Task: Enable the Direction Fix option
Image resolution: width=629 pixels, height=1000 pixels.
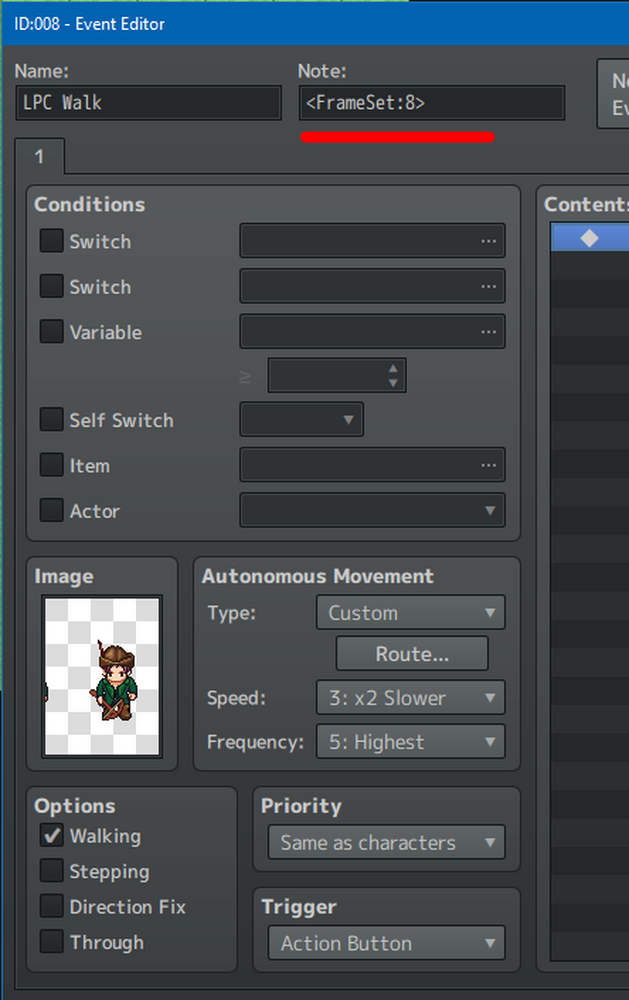Action: coord(52,906)
